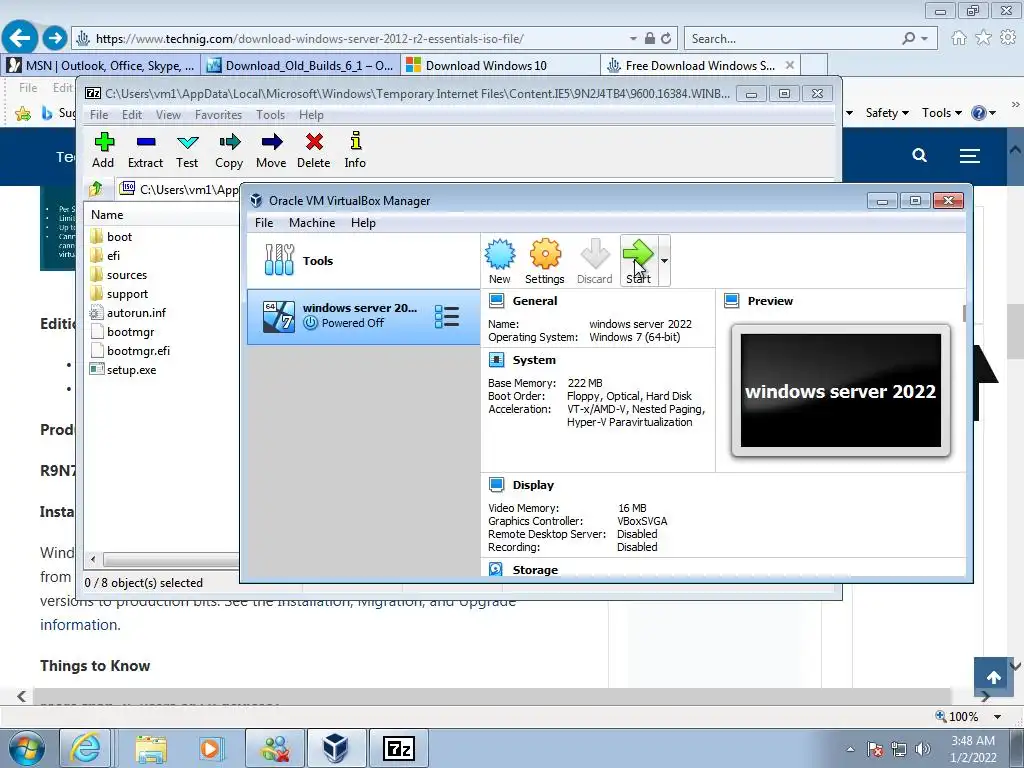The image size is (1024, 768).
Task: Open VirtualBox Machine menu
Action: pyautogui.click(x=312, y=223)
